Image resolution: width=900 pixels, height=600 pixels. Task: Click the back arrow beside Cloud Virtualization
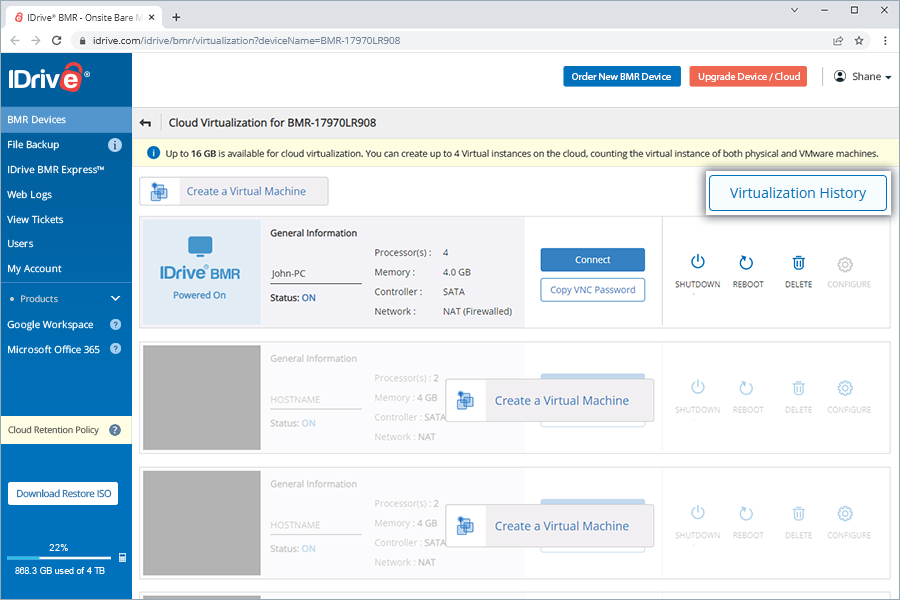pos(146,123)
